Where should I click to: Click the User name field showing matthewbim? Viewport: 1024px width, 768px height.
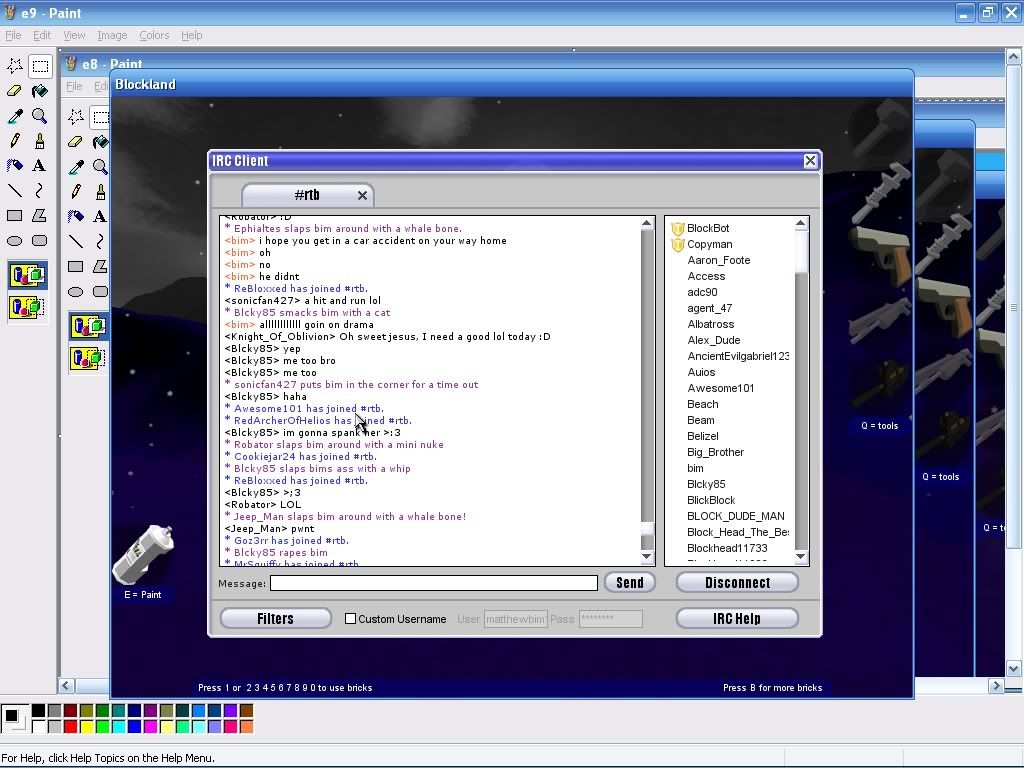click(x=515, y=619)
